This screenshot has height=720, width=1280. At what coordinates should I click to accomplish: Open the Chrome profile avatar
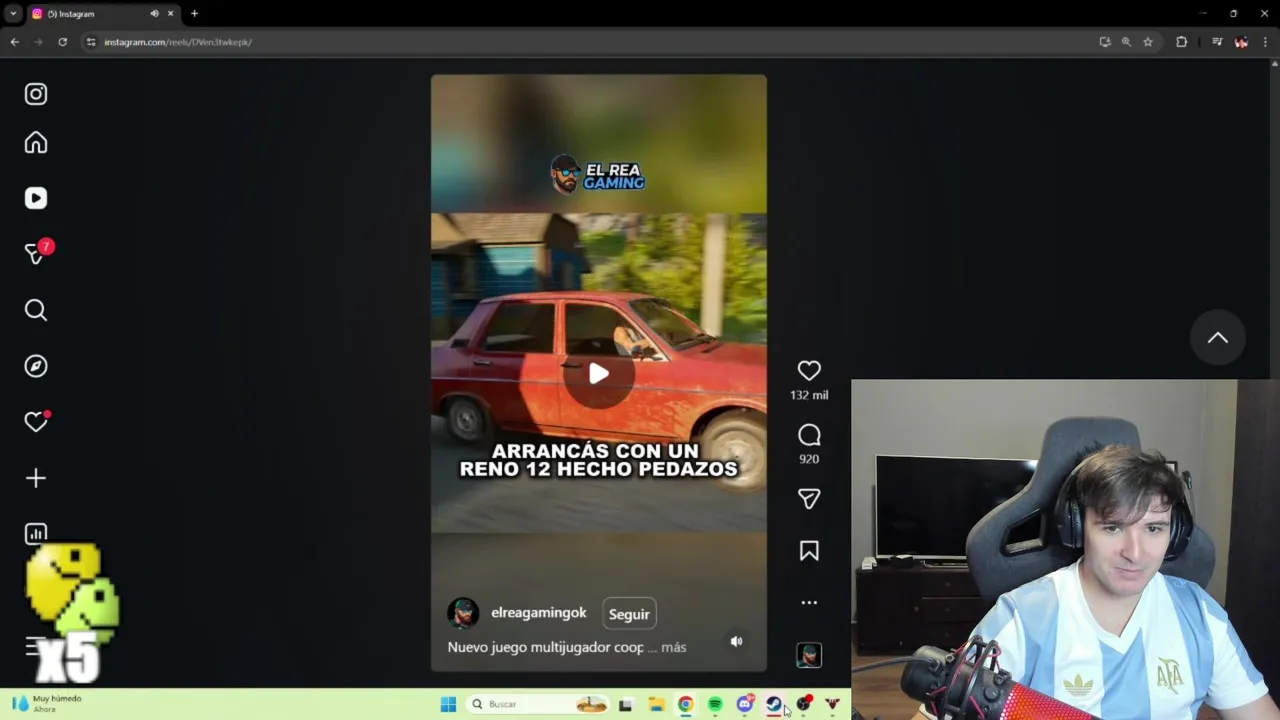point(1241,42)
